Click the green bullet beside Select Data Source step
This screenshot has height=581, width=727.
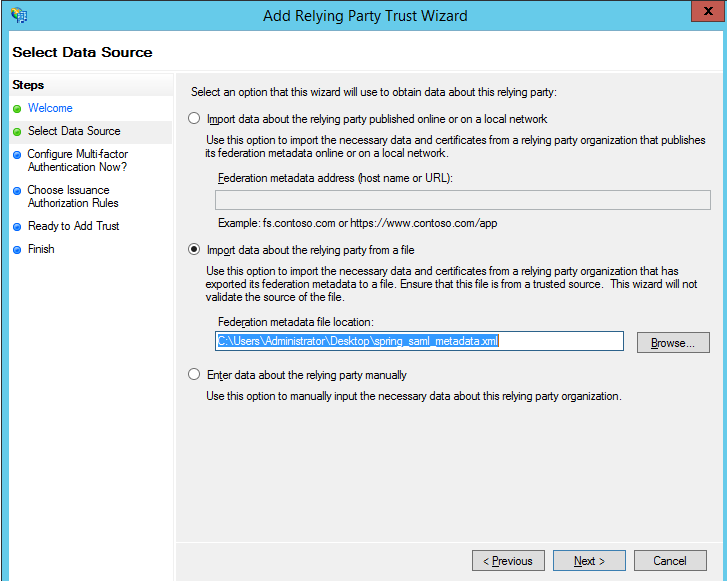click(x=17, y=132)
